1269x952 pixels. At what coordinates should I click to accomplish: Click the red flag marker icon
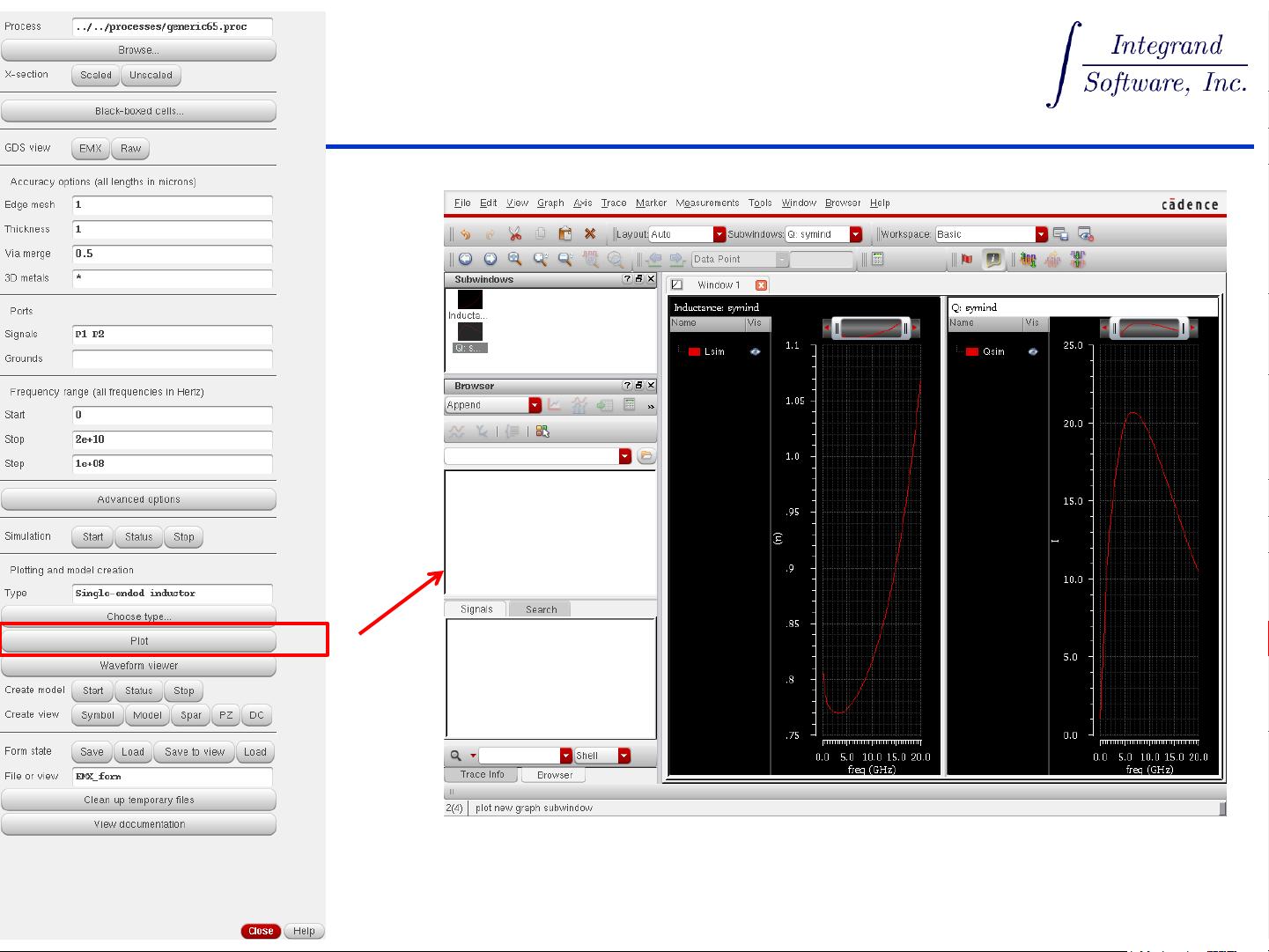tap(967, 259)
